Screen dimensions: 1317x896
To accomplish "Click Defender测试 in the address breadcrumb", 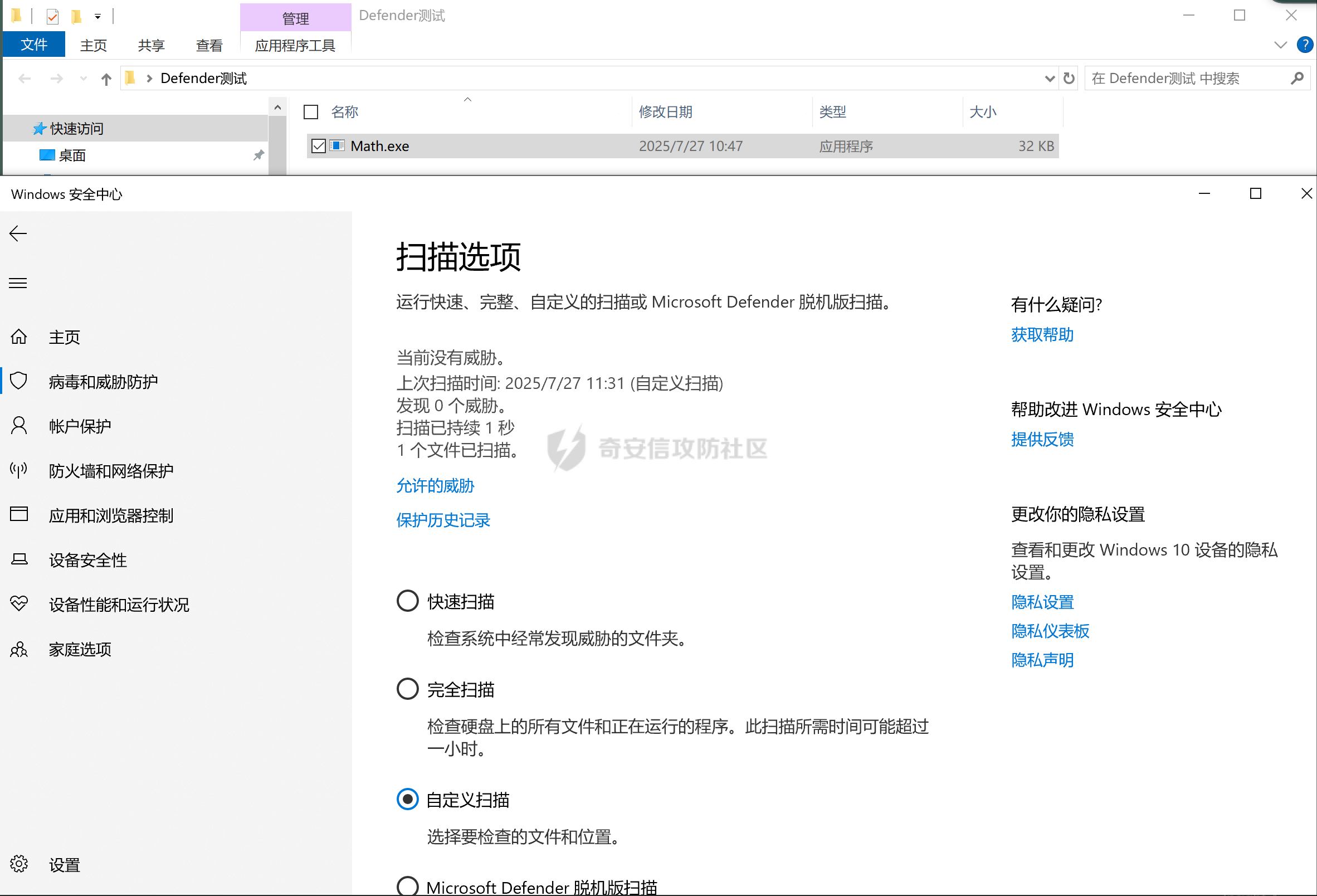I will click(x=203, y=78).
